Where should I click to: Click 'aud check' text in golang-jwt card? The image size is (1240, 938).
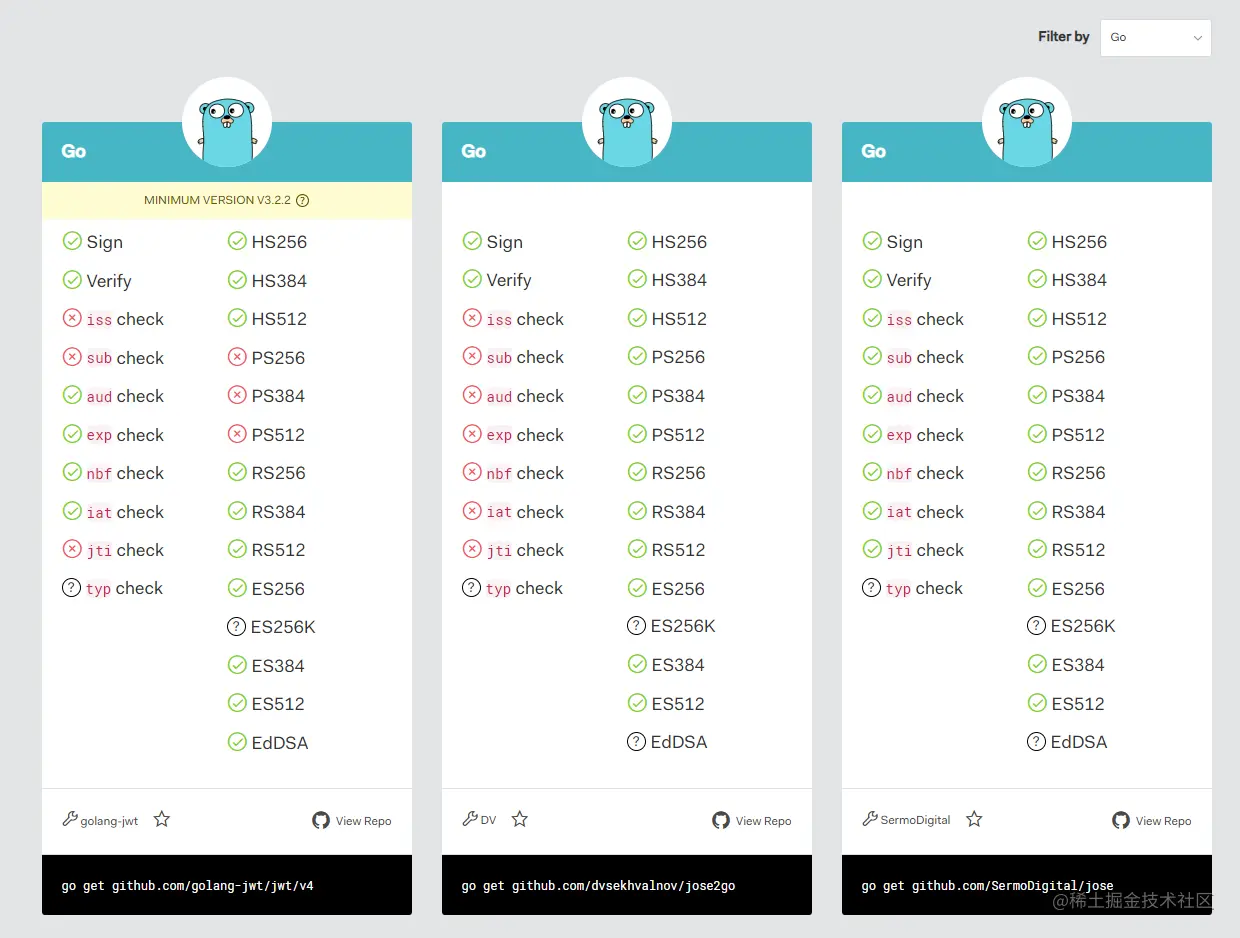(x=125, y=396)
